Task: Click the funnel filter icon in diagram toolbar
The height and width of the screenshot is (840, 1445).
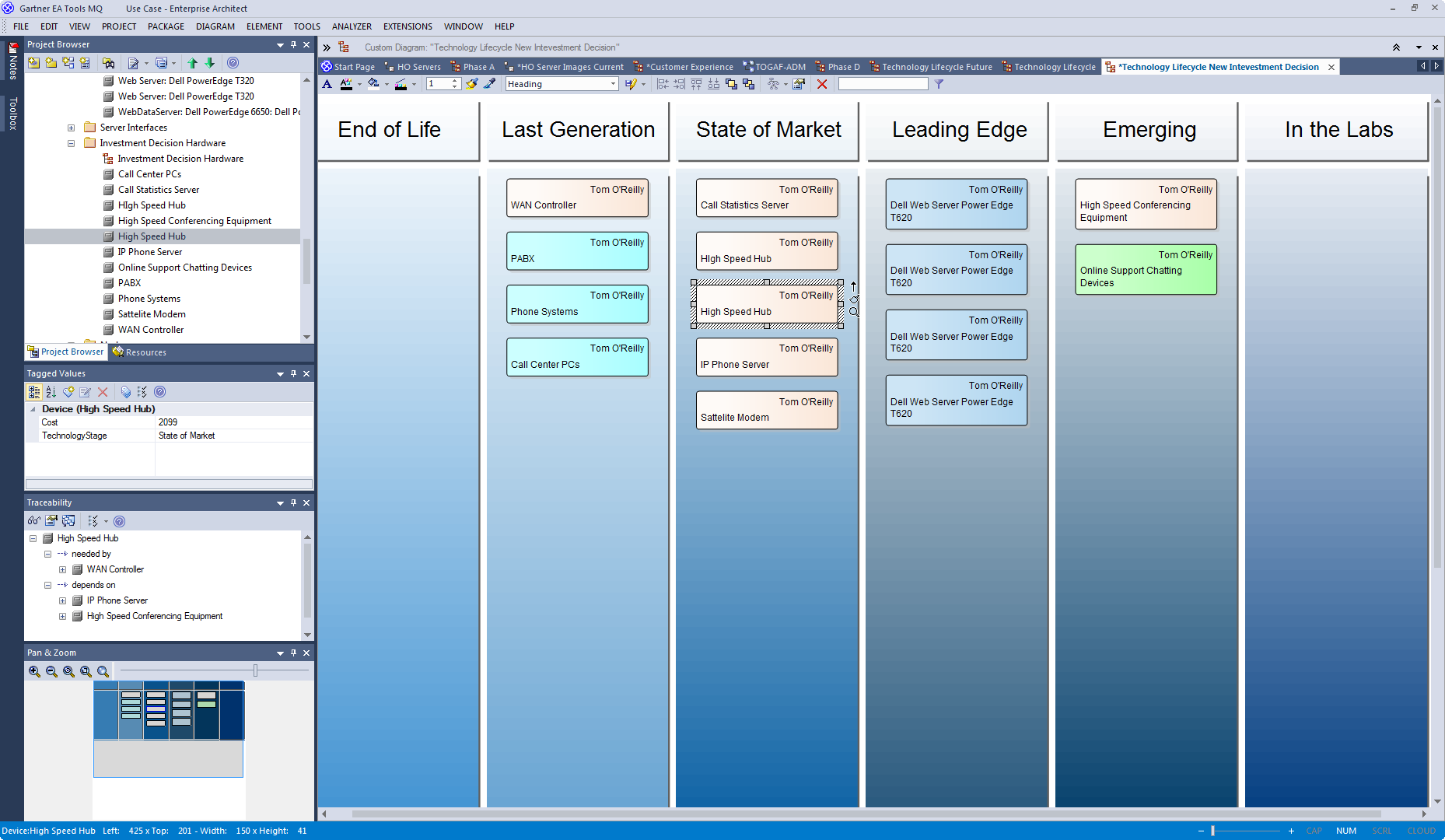Action: point(939,84)
